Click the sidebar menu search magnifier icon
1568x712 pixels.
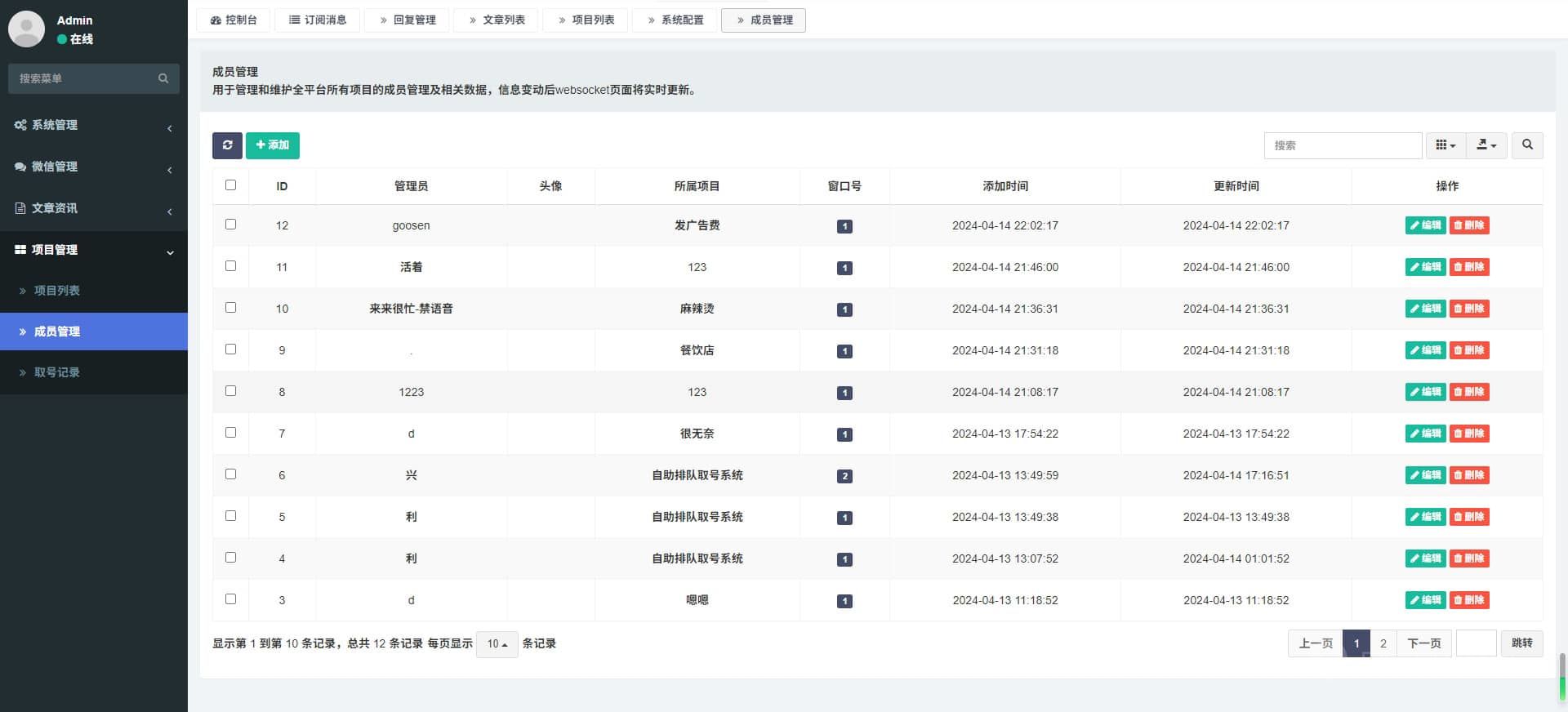(x=163, y=78)
